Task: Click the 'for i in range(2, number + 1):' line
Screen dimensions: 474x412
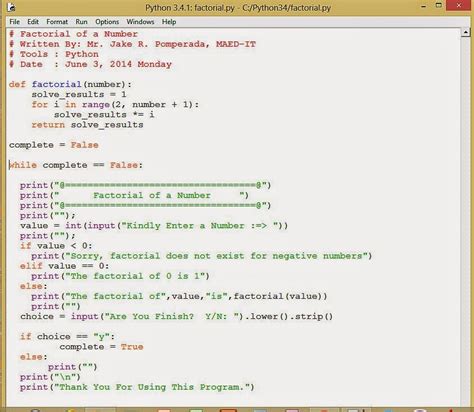Action: (x=115, y=105)
